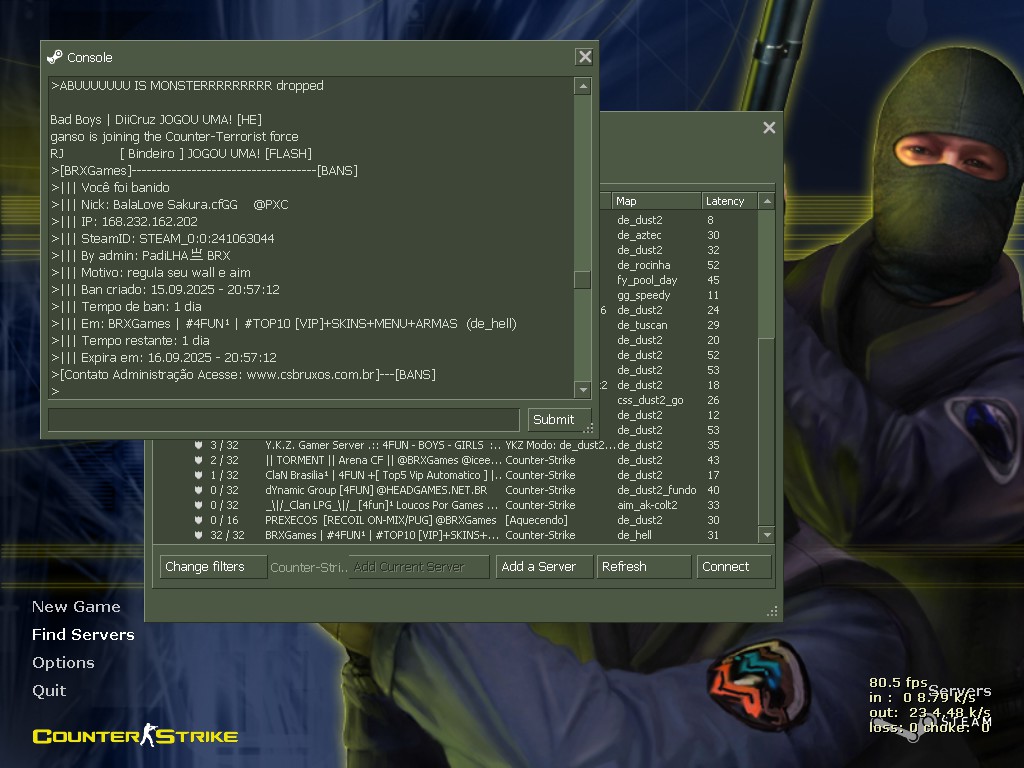This screenshot has height=768, width=1024.
Task: Click shield icon on ClaN Brasilia row
Action: [199, 475]
